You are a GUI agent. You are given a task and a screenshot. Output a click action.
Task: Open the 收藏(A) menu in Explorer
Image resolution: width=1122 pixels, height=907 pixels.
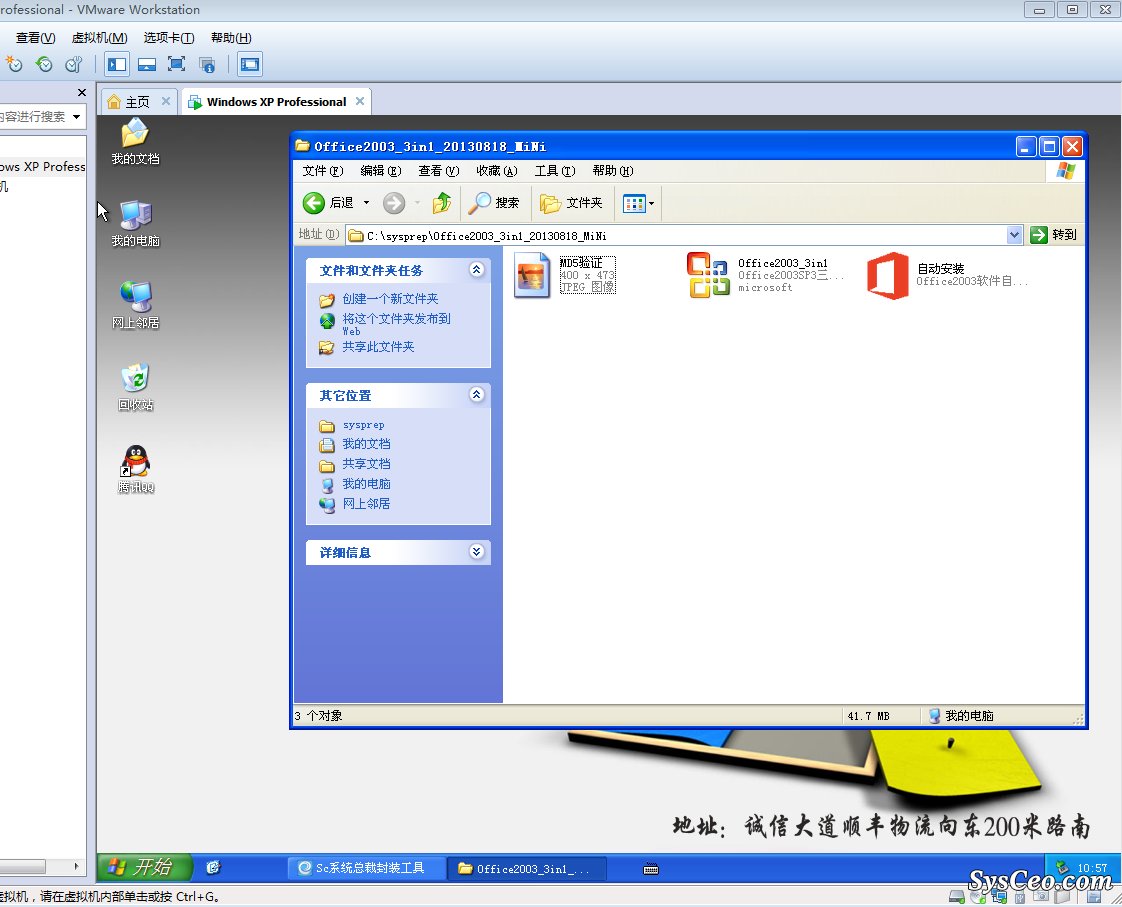click(x=497, y=171)
